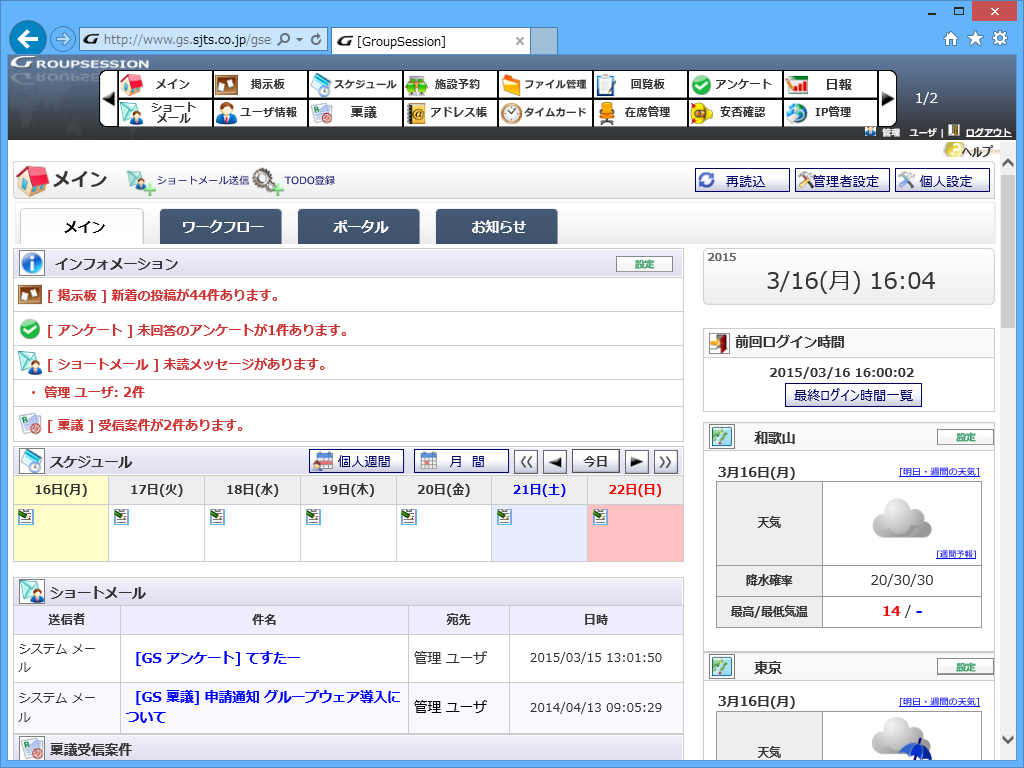This screenshot has width=1024, height=768.
Task: Switch to the ポータル tab
Action: [x=358, y=226]
